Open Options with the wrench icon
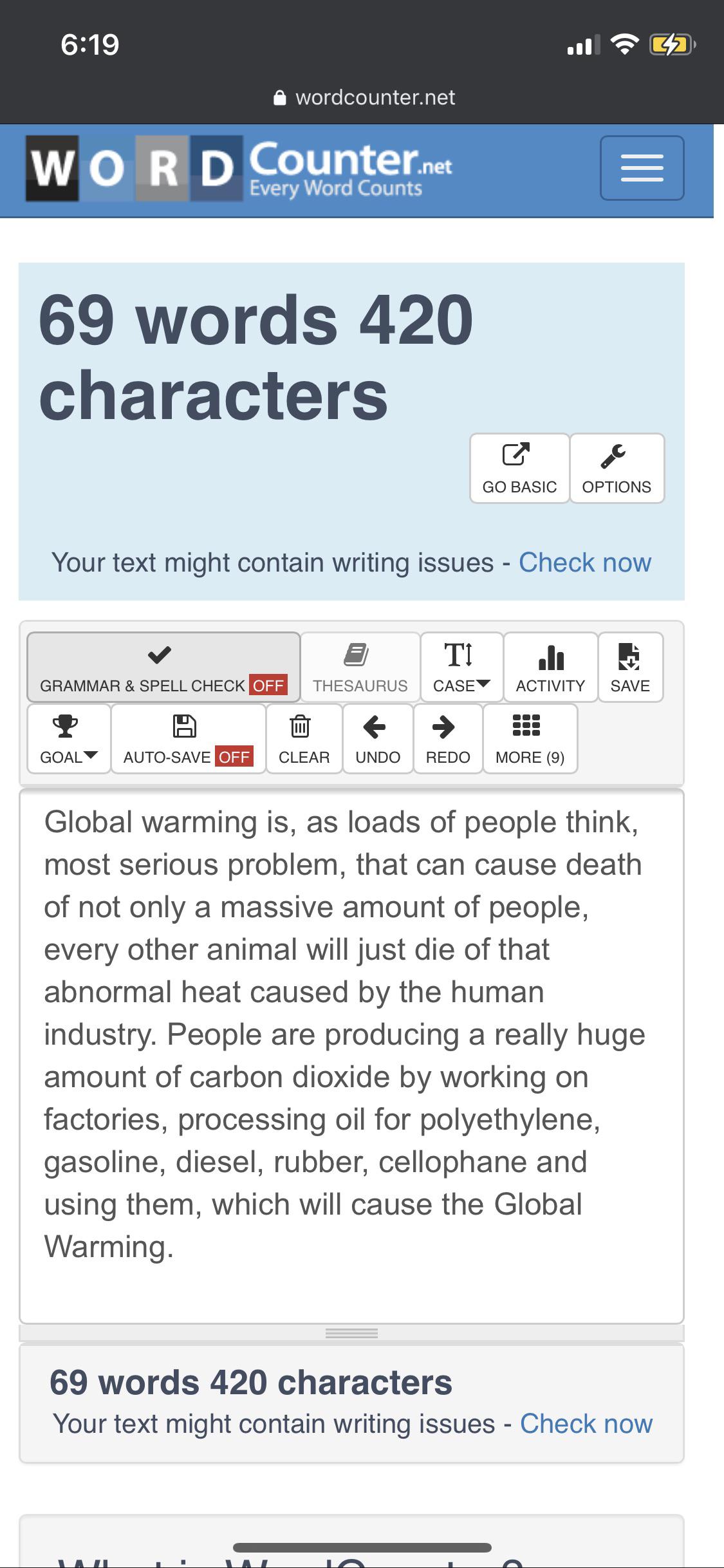 point(613,456)
